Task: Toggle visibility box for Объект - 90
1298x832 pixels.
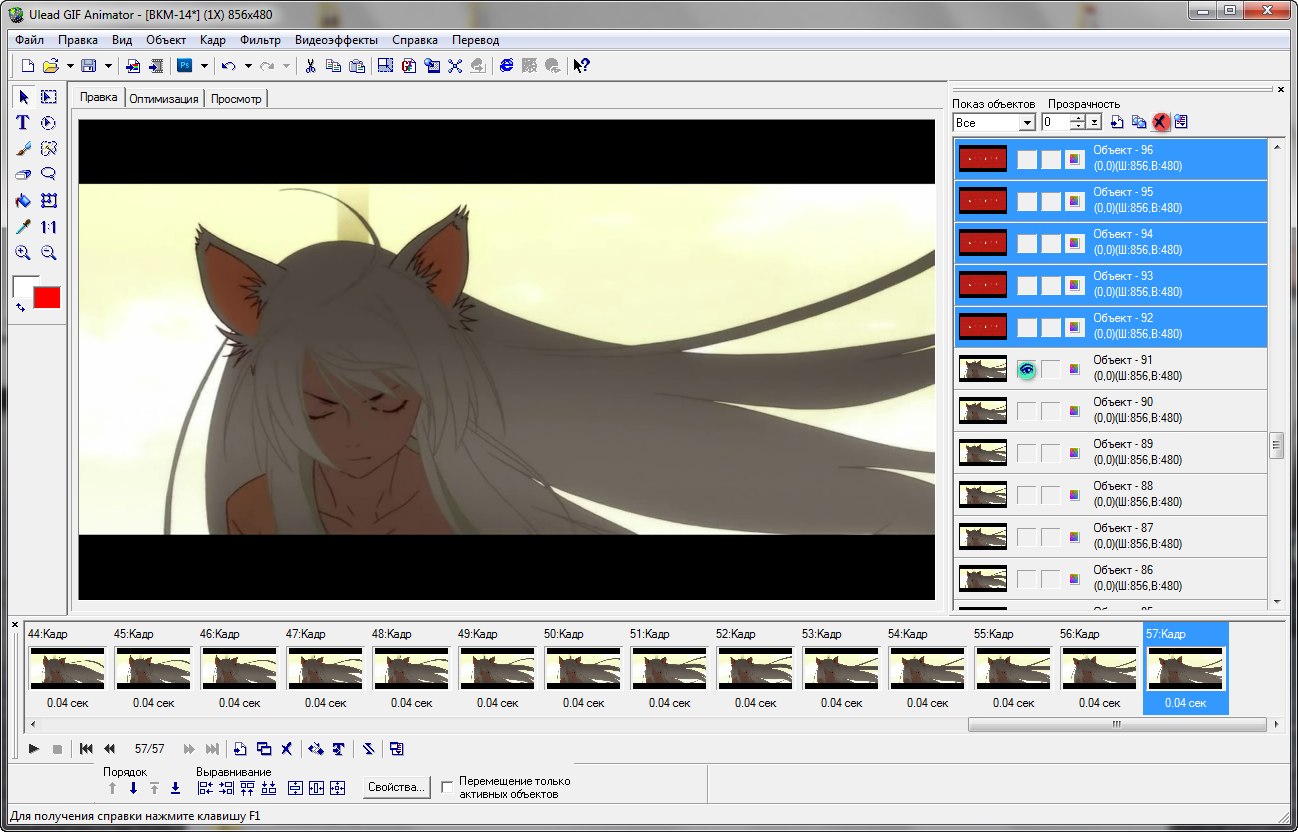Action: click(x=1027, y=411)
